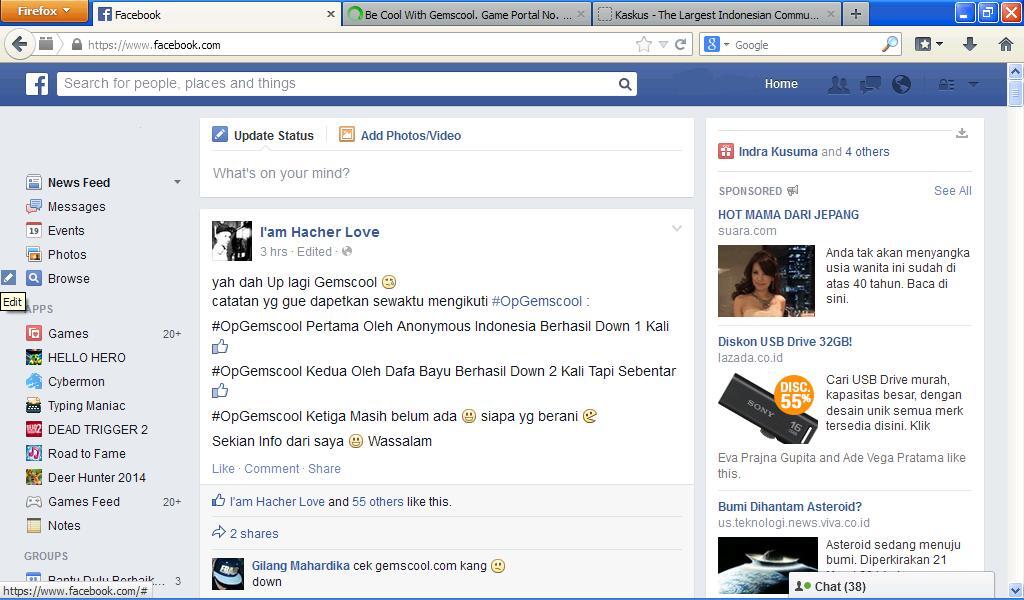Open the Messages icon in the blue bar
This screenshot has height=600, width=1024.
point(870,84)
